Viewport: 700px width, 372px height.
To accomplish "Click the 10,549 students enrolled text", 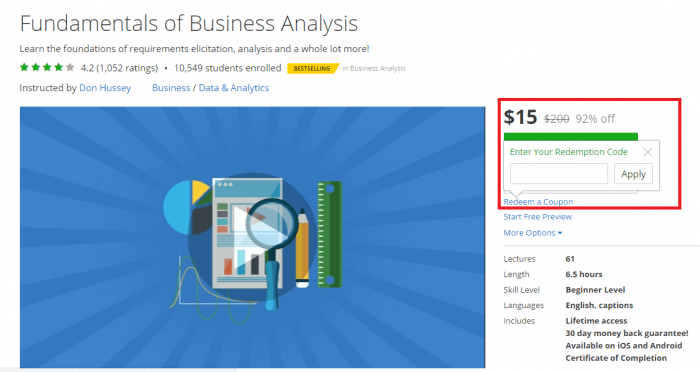I will (x=227, y=68).
